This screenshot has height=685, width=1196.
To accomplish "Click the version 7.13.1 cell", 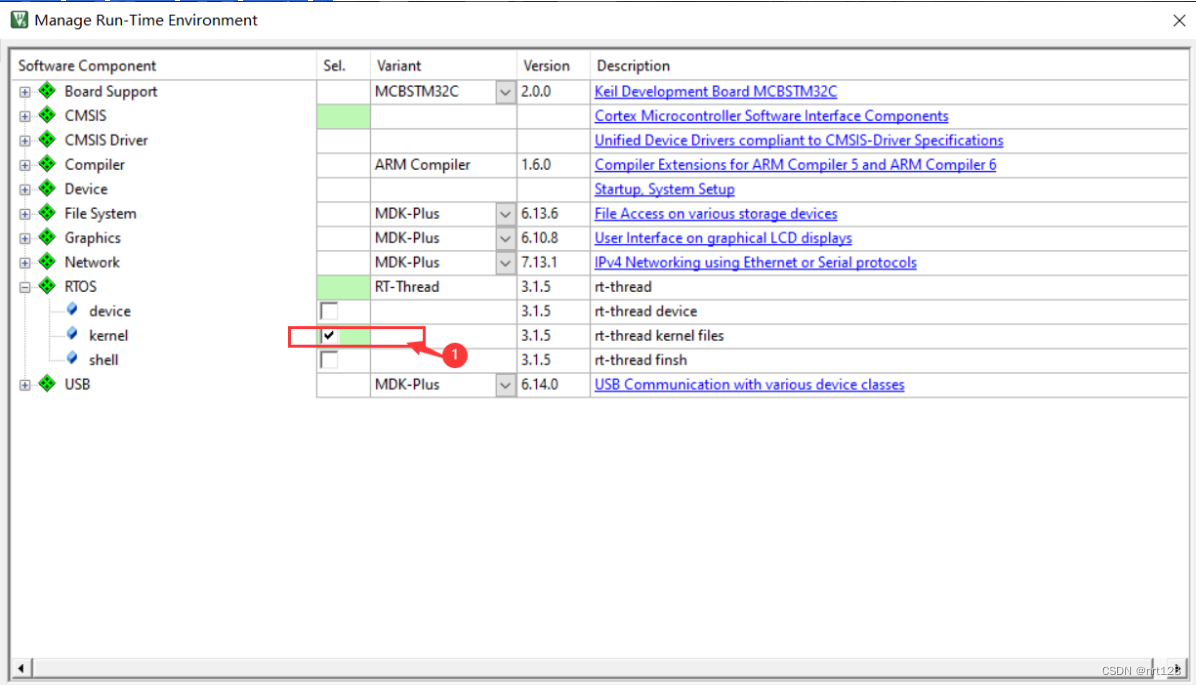I will pyautogui.click(x=553, y=262).
